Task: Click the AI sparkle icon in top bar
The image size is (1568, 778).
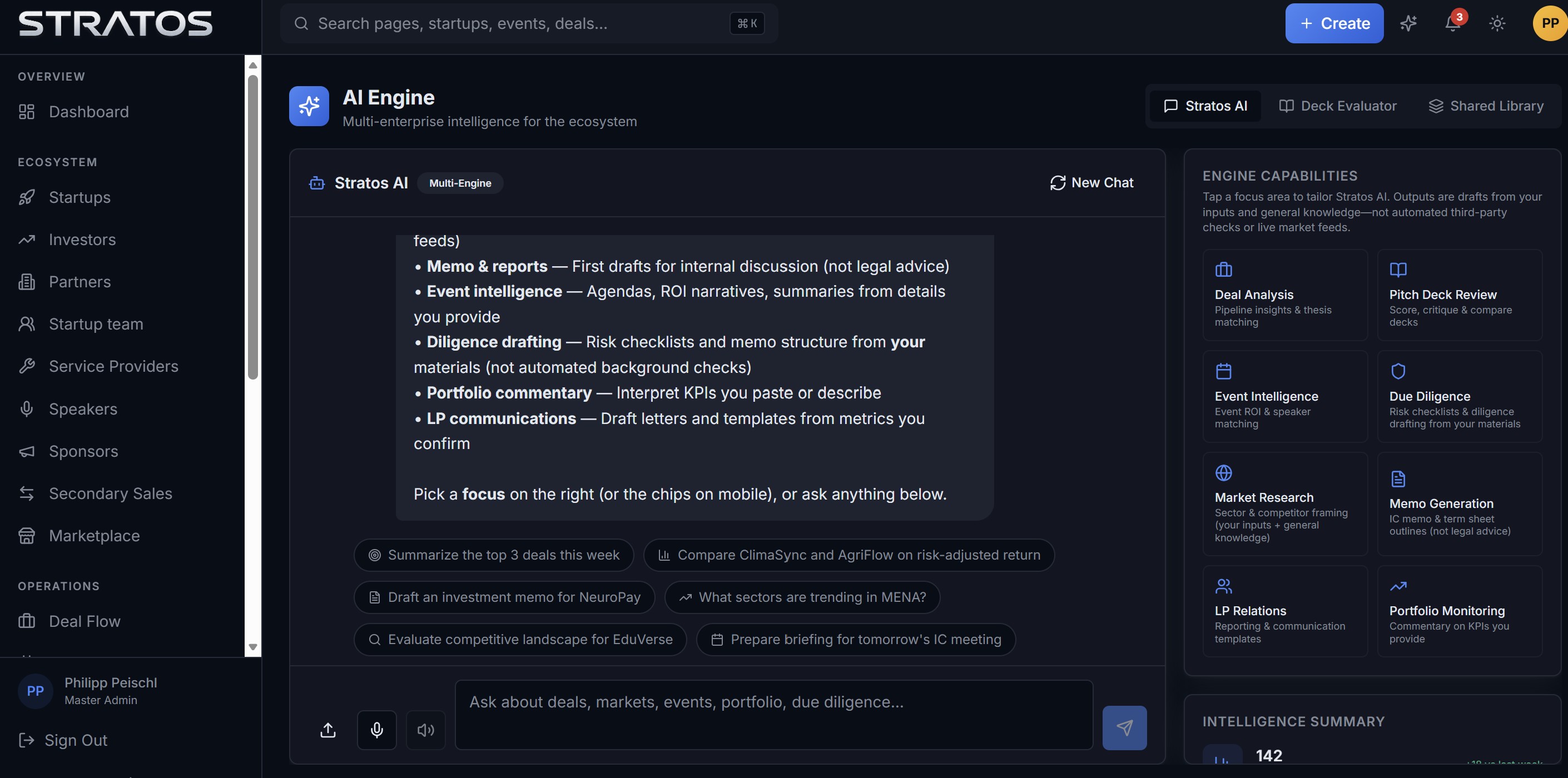Action: pyautogui.click(x=1408, y=23)
